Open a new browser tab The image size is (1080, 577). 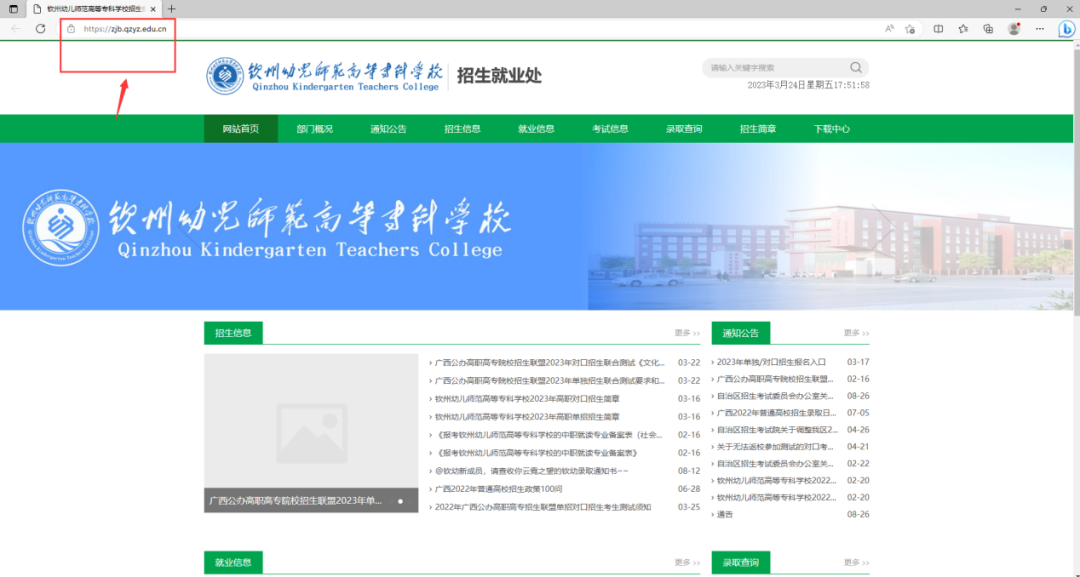[x=172, y=8]
